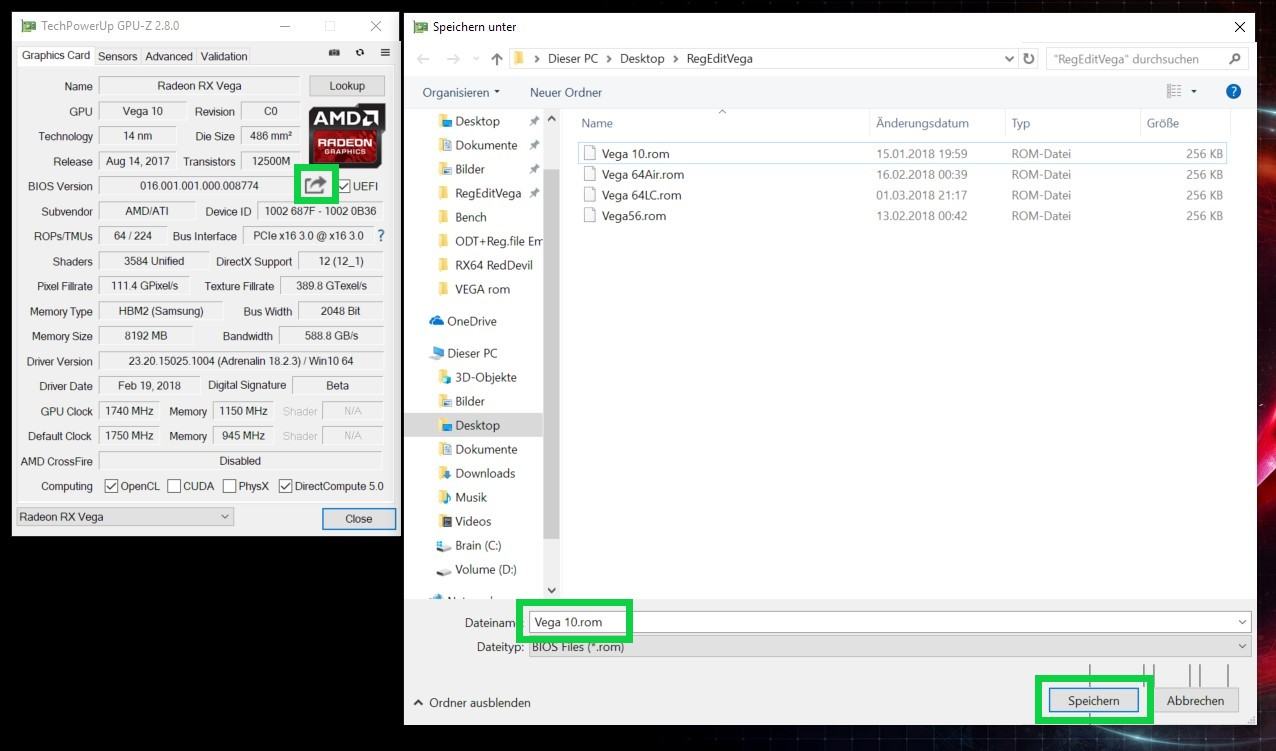1276x751 pixels.
Task: Open Downloads folder in sidebar
Action: point(478,473)
